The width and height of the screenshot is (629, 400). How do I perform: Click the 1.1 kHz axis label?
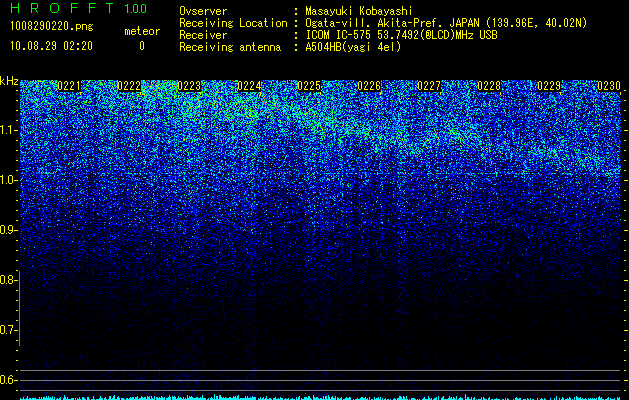[x=9, y=130]
